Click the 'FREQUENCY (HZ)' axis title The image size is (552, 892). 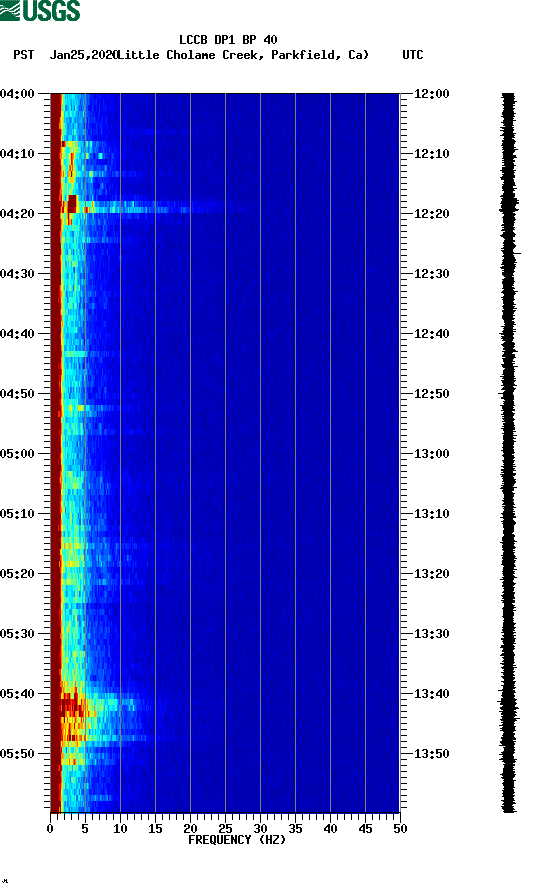tap(237, 840)
